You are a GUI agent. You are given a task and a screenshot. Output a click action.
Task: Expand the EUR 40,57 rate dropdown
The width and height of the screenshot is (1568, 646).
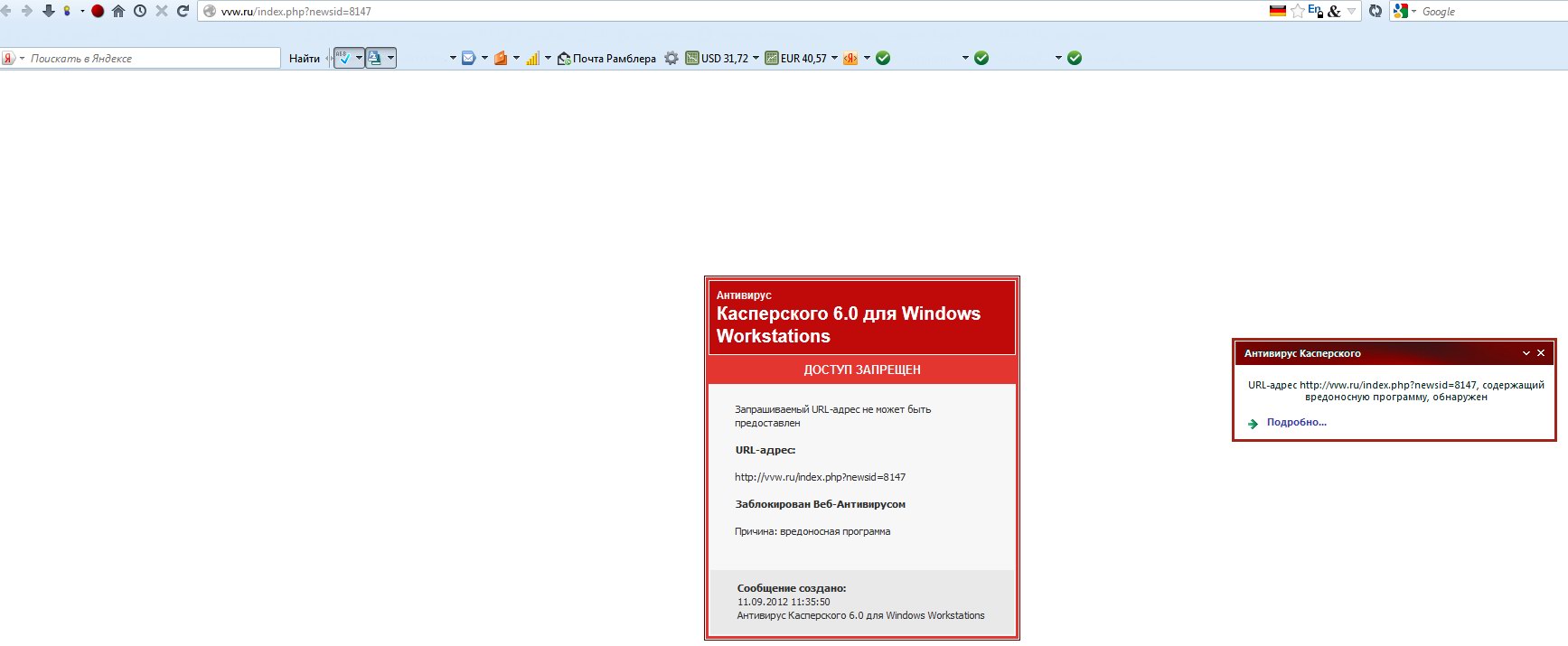[x=834, y=59]
